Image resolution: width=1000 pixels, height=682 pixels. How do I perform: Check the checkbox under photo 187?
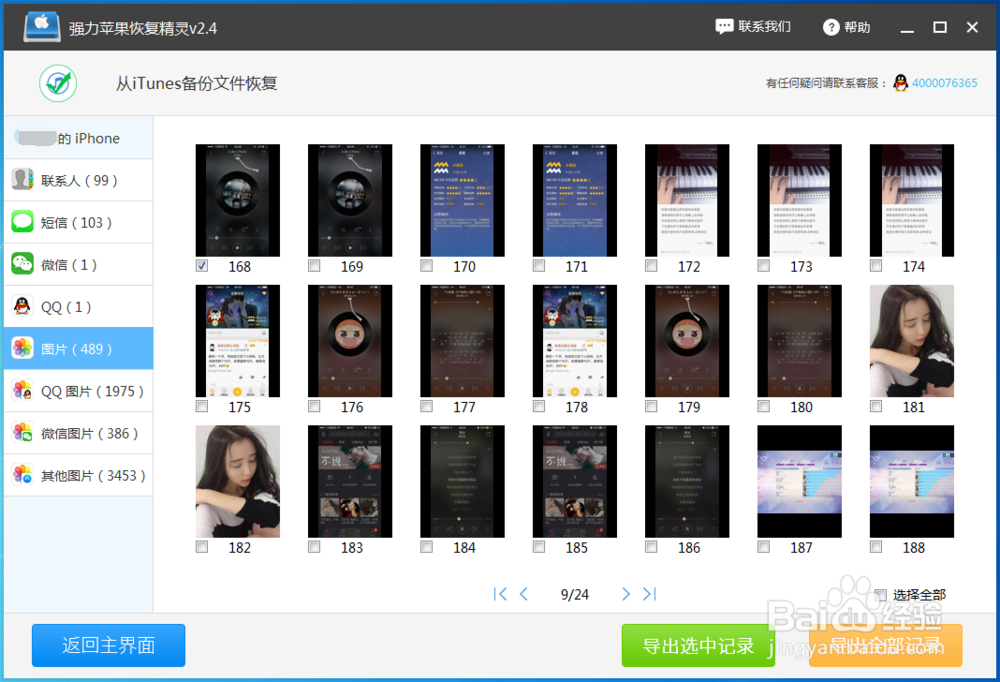(x=763, y=547)
